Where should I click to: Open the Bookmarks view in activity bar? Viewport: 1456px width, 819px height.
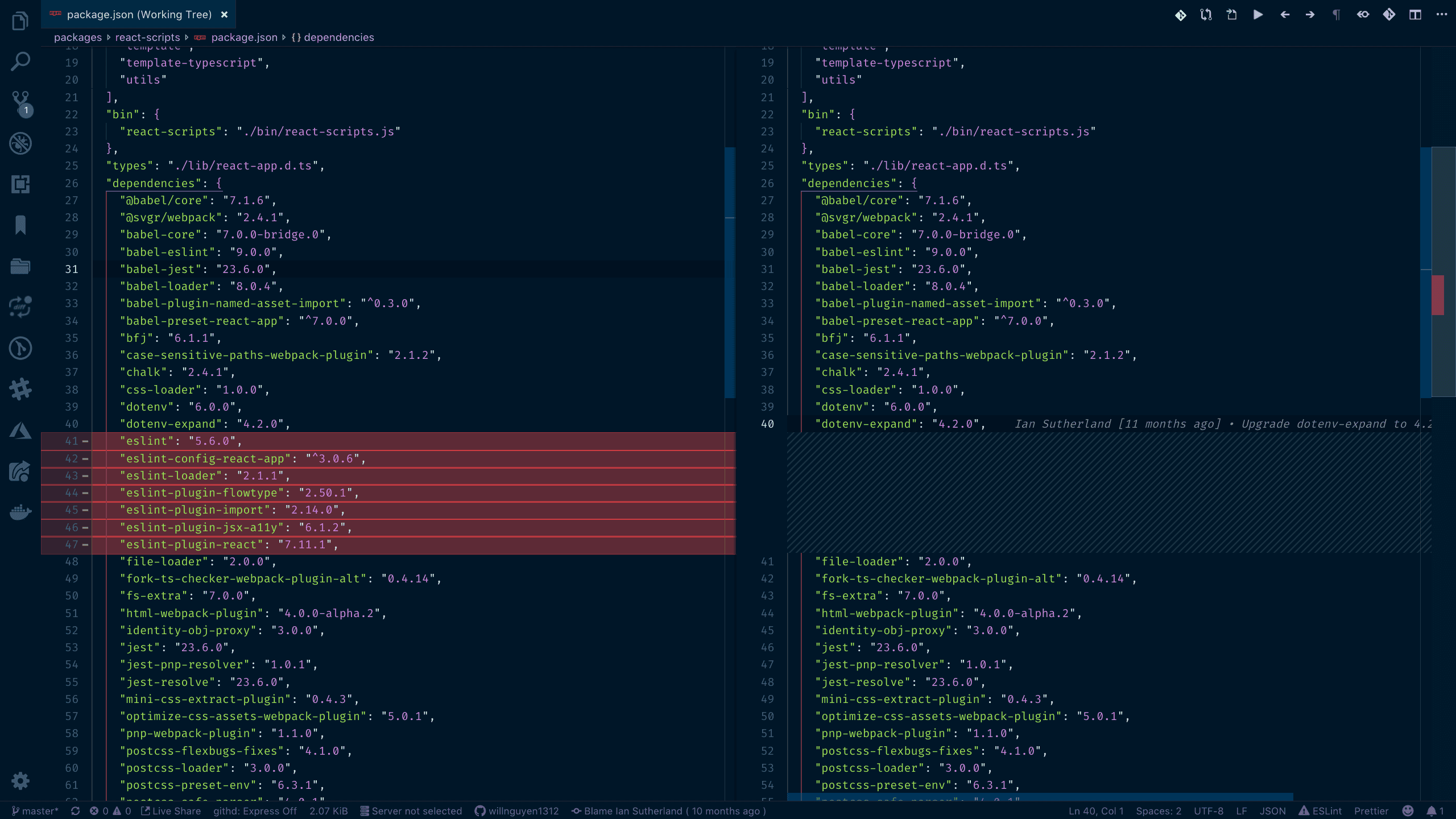(20, 225)
